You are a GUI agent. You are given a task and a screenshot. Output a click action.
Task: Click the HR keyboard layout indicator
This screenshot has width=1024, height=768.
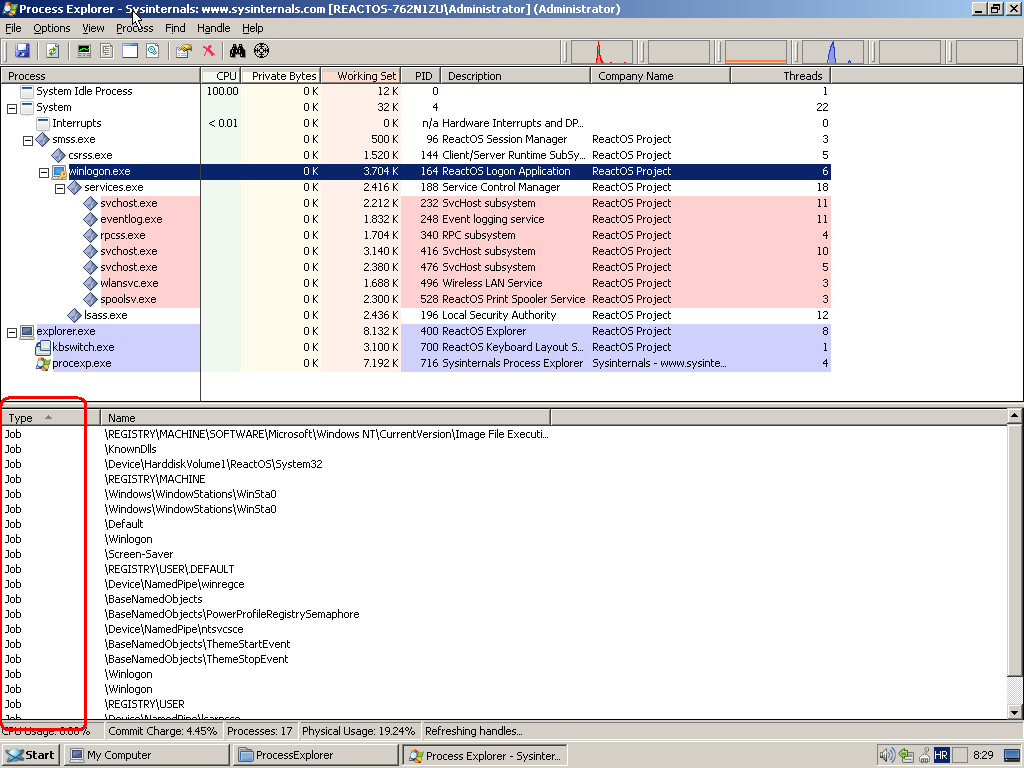(941, 756)
